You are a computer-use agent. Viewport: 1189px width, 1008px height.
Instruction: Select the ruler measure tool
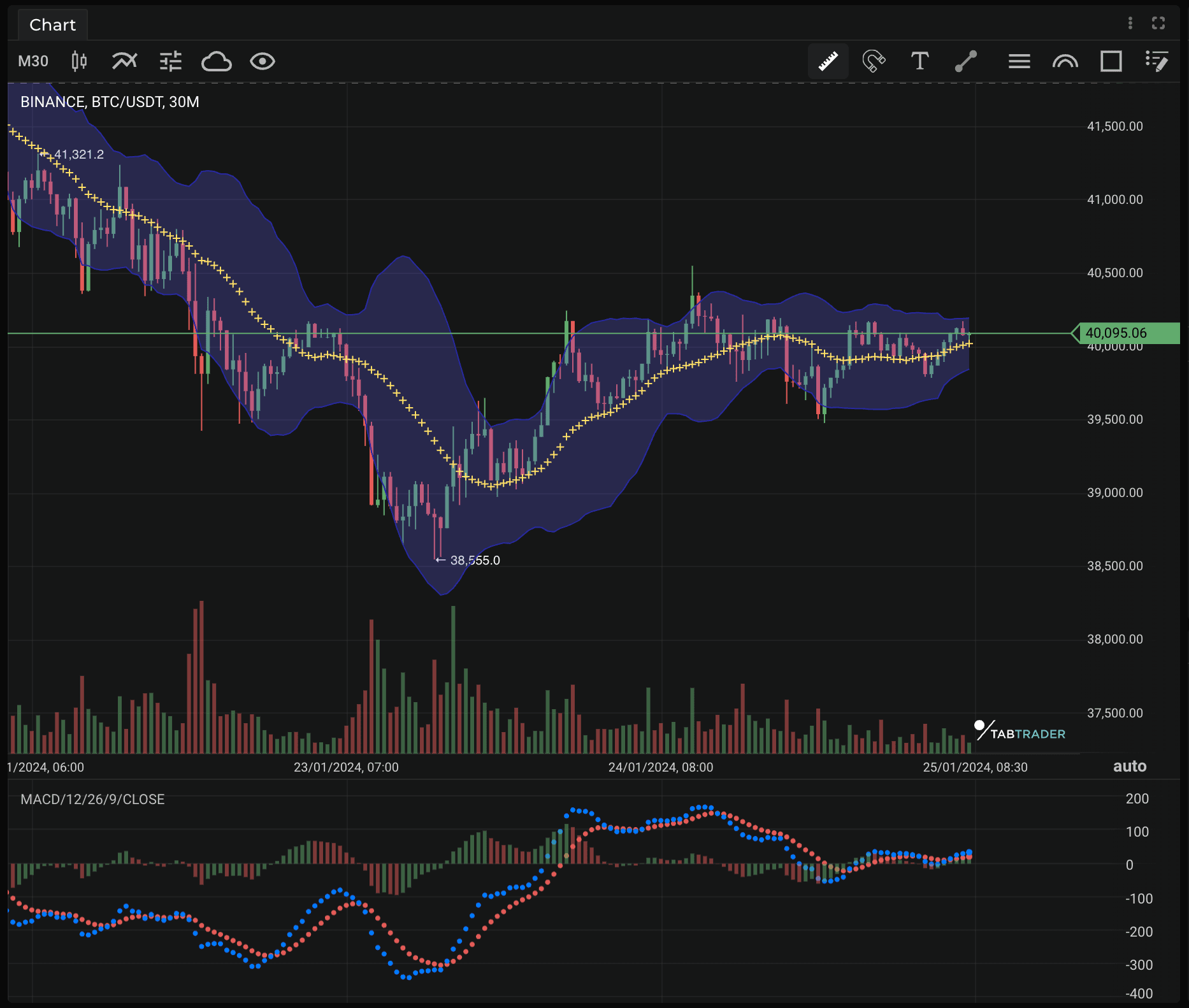[828, 61]
